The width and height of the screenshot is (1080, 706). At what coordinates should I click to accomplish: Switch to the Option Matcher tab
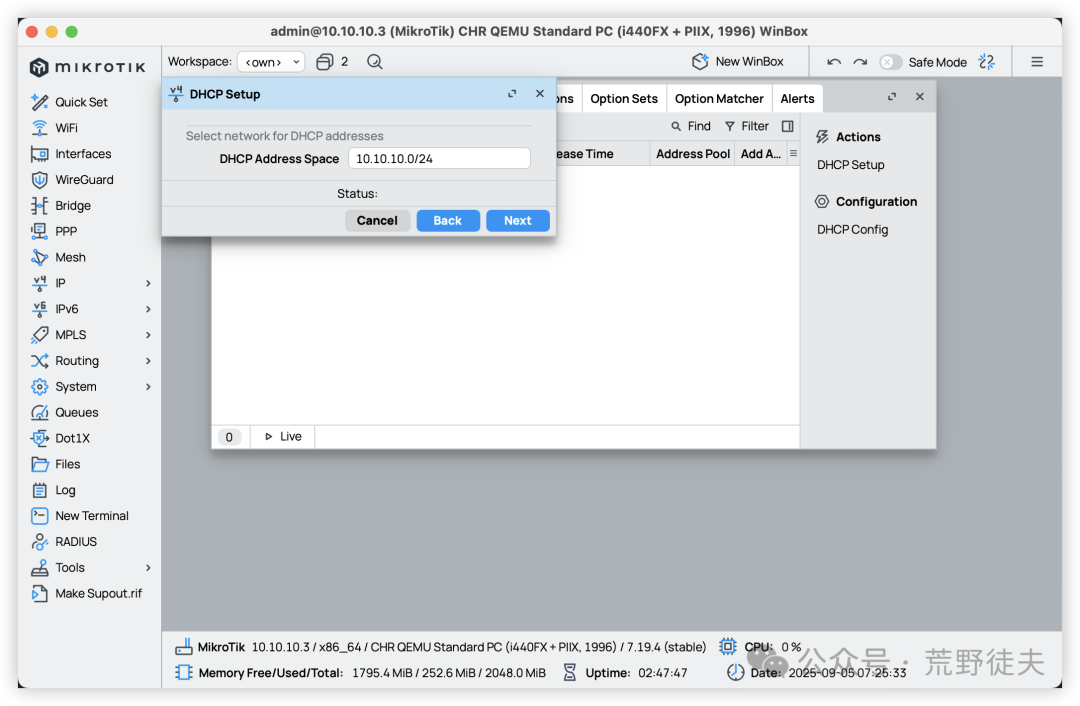pos(719,98)
